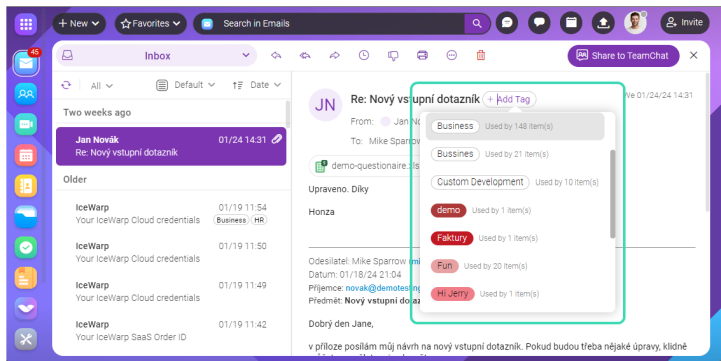
Task: Select the Custom Development tag entry
Action: click(480, 182)
